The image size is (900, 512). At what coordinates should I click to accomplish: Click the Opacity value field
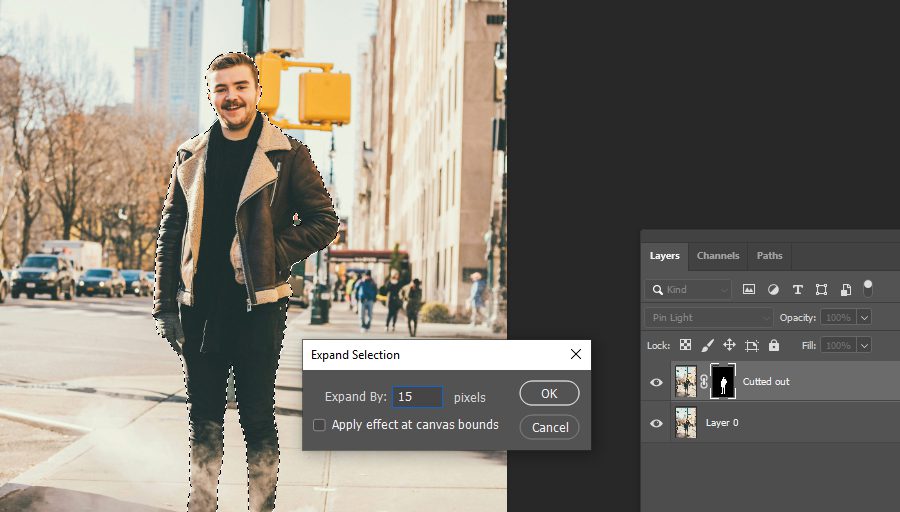pyautogui.click(x=838, y=317)
